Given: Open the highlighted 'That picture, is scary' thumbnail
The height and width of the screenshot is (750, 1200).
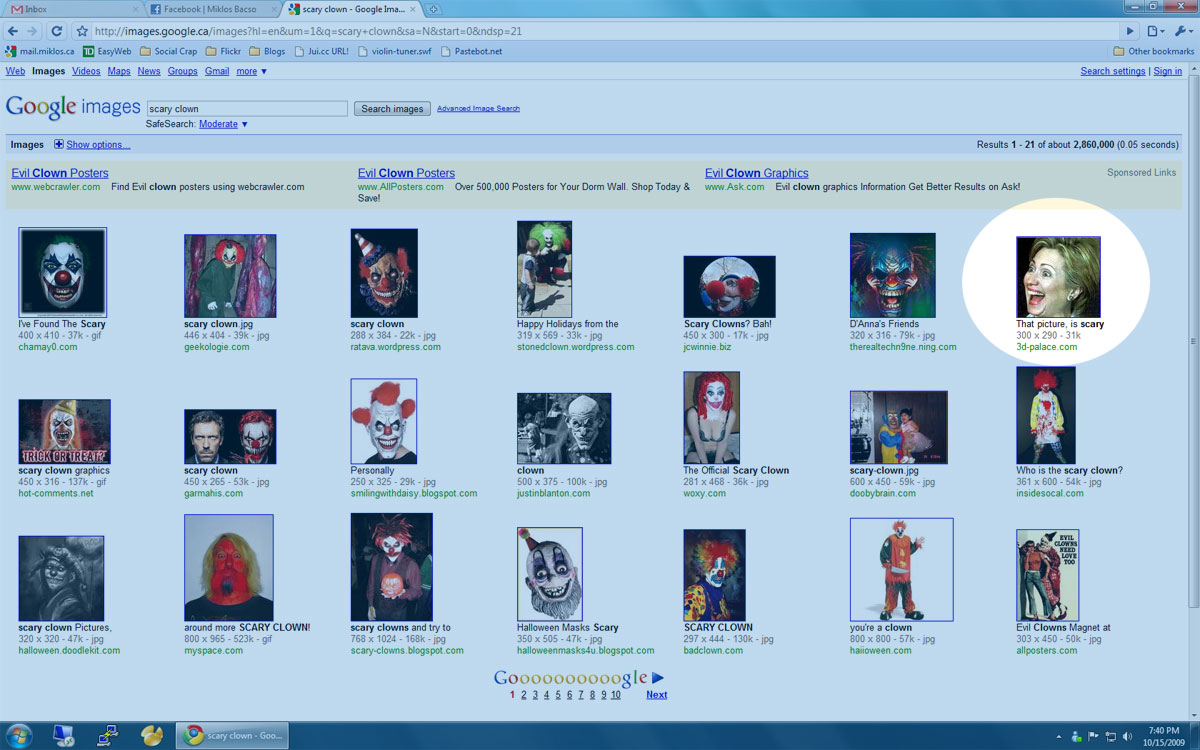Looking at the screenshot, I should coord(1058,277).
